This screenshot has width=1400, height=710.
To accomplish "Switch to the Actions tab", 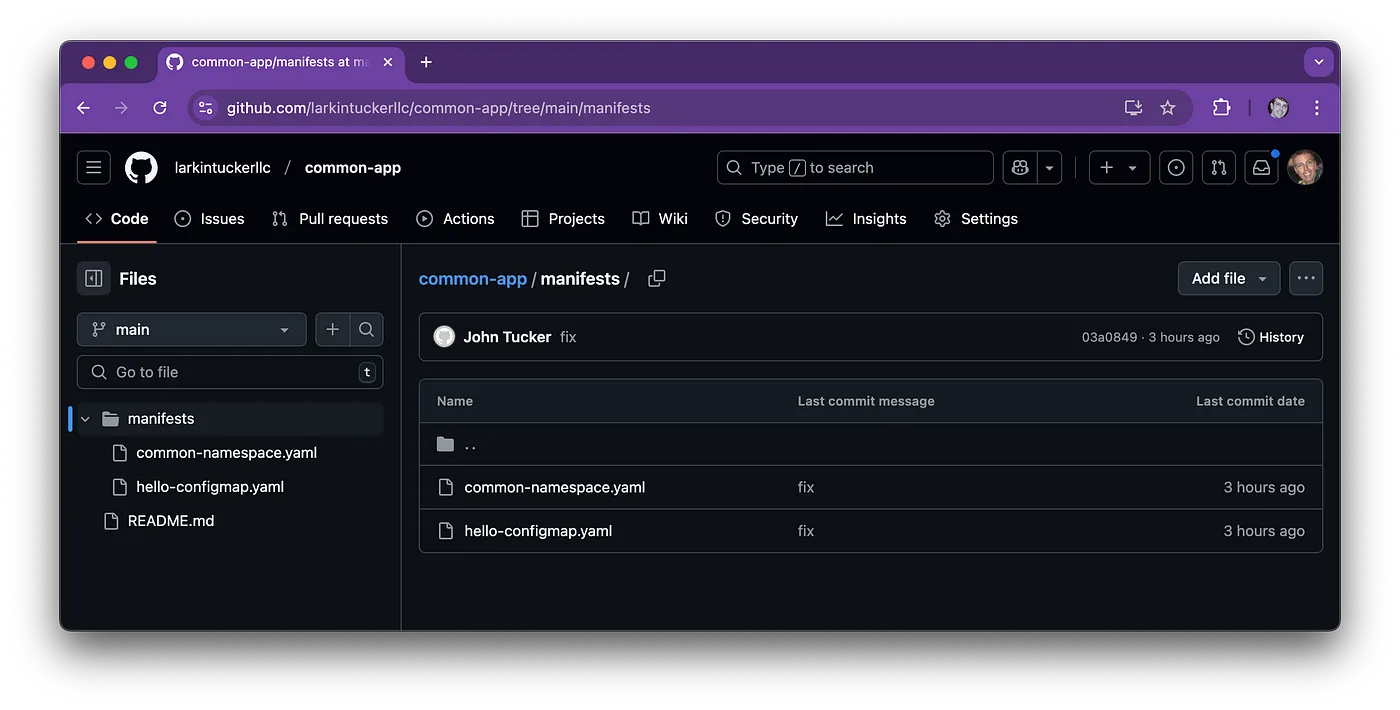I will (x=455, y=219).
